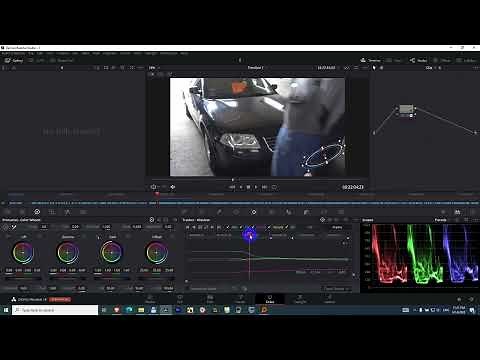Switch to the Fairlight page
The width and height of the screenshot is (480, 360).
click(x=300, y=299)
